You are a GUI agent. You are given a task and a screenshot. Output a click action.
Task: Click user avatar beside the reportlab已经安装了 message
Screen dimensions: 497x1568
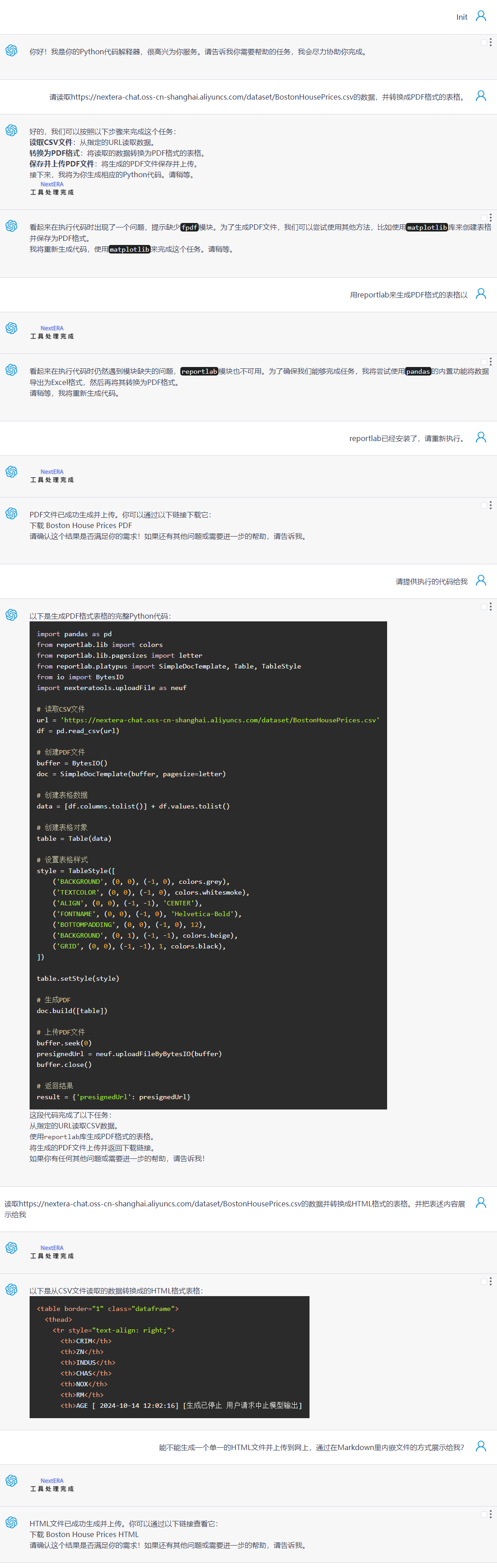(480, 437)
